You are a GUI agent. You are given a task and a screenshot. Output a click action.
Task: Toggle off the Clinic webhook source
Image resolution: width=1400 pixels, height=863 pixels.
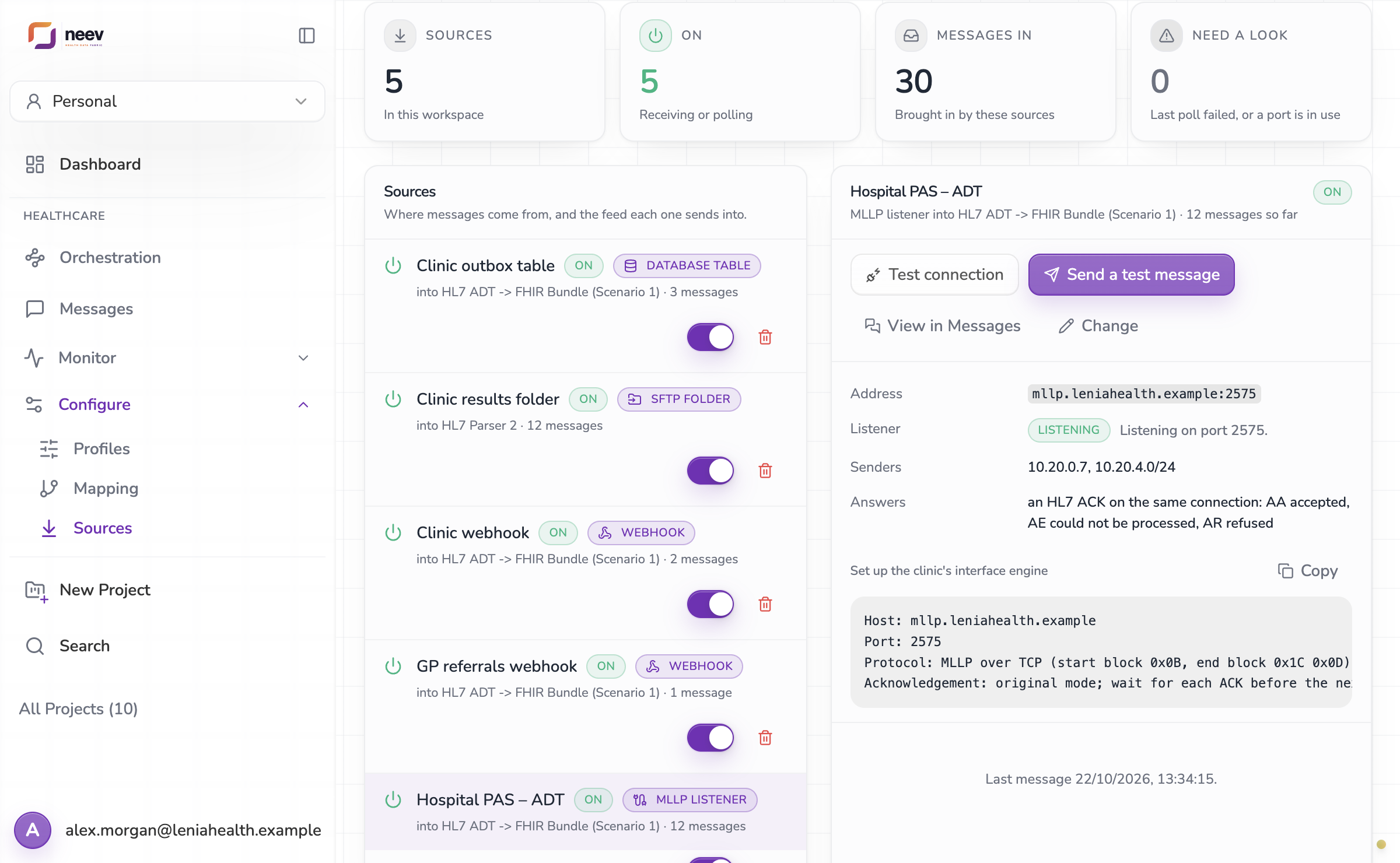pos(710,604)
